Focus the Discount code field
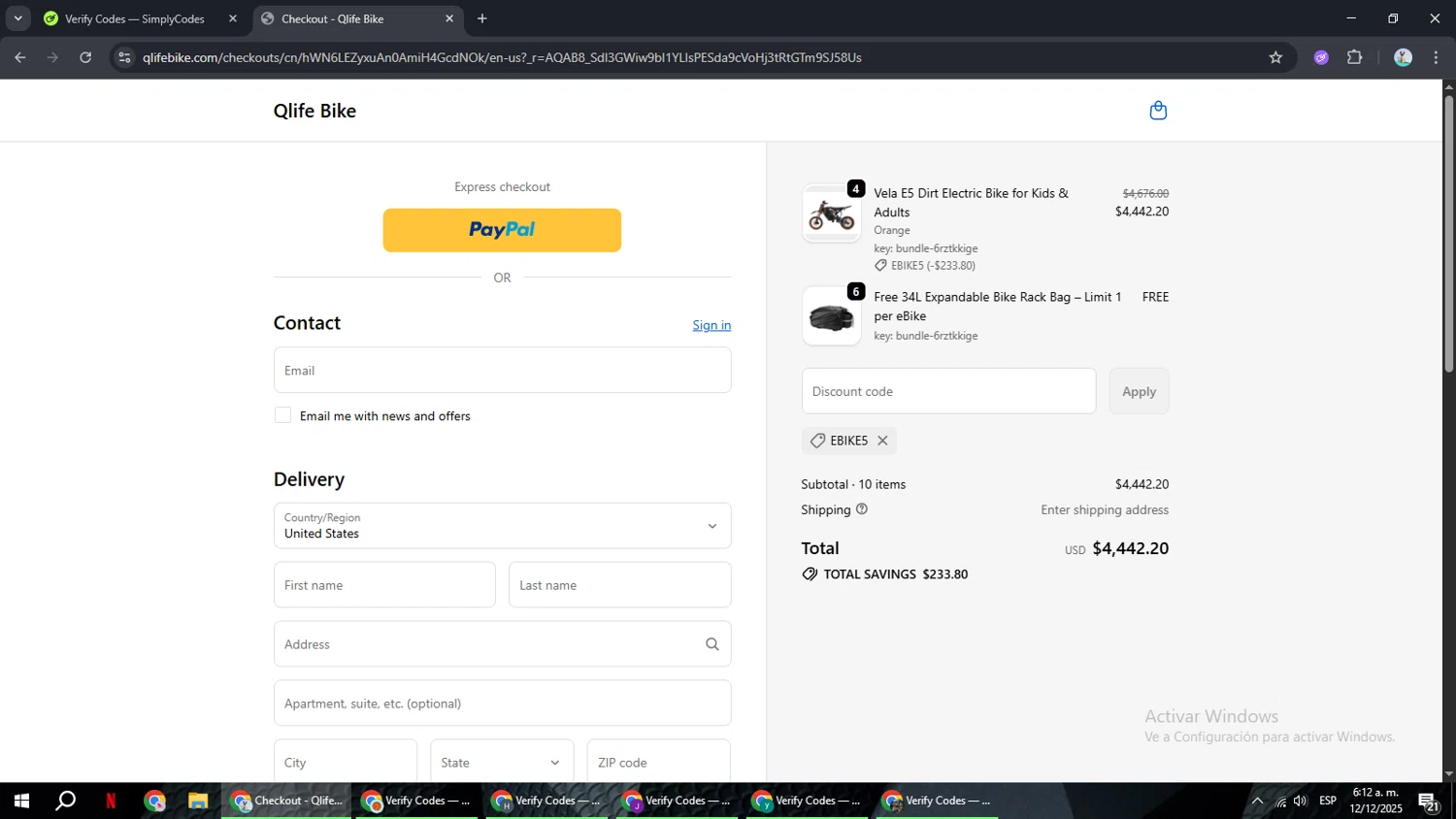1456x819 pixels. (x=948, y=391)
